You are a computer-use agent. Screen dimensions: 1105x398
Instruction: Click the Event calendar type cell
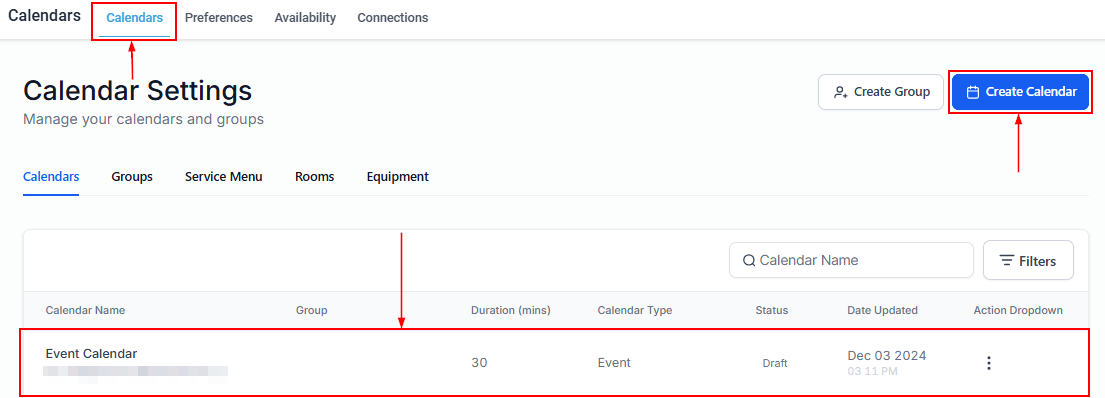[614, 363]
